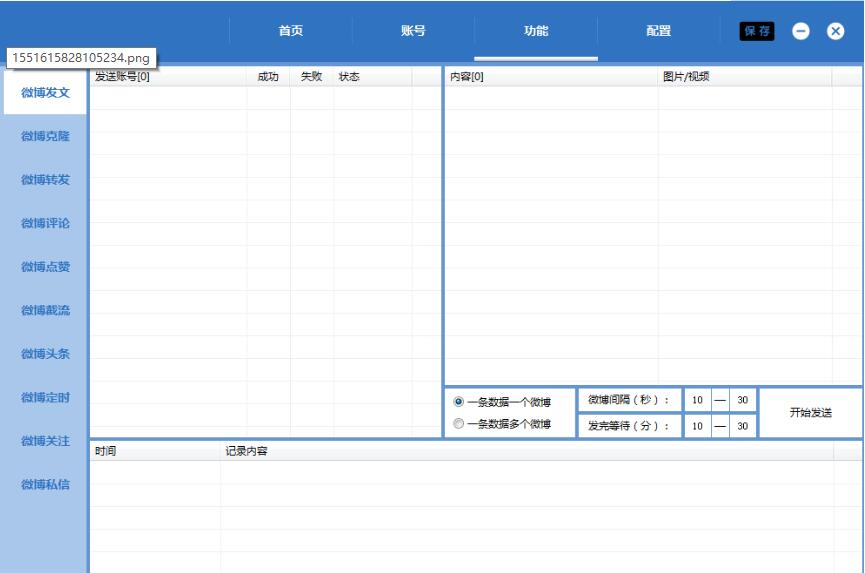
Task: Click the 开始发送 button
Action: (810, 413)
